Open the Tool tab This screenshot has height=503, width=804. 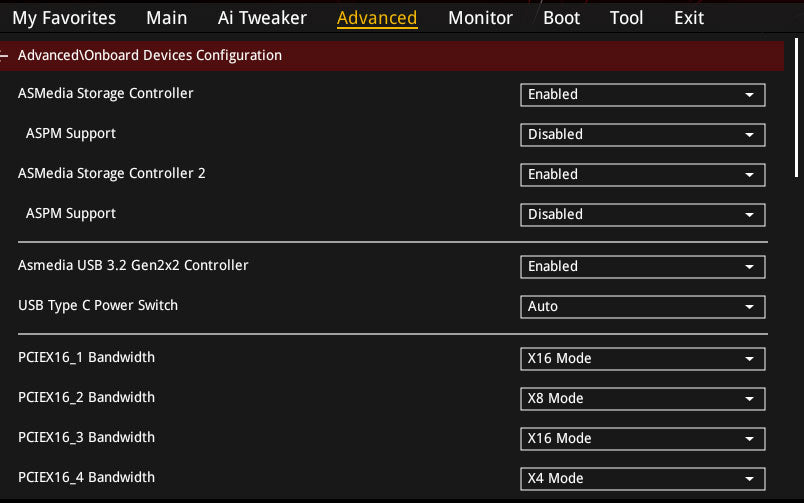(x=627, y=18)
